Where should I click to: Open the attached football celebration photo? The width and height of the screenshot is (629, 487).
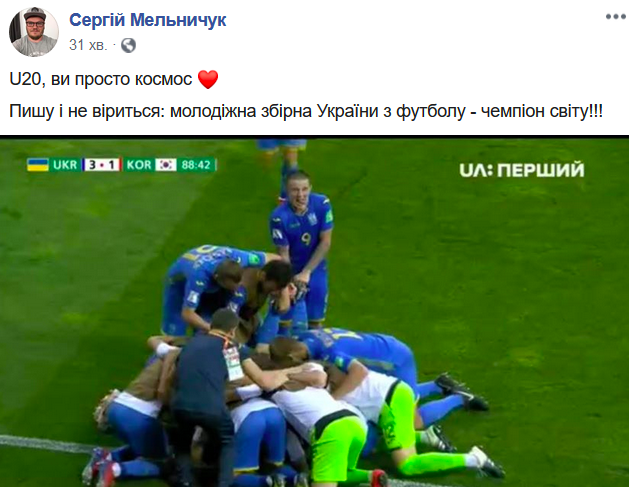point(314,312)
